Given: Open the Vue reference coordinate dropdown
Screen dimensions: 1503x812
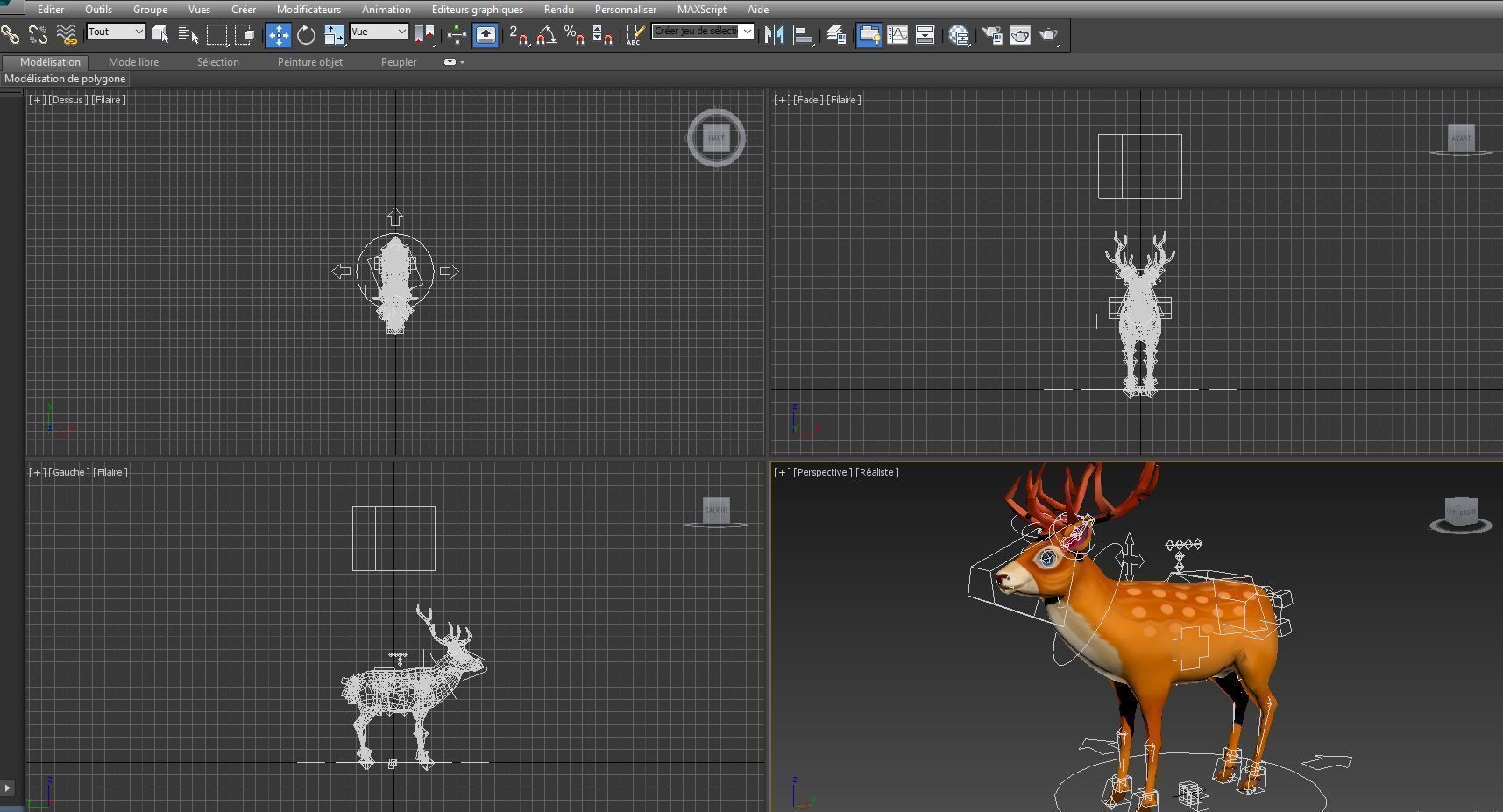Looking at the screenshot, I should [x=379, y=32].
